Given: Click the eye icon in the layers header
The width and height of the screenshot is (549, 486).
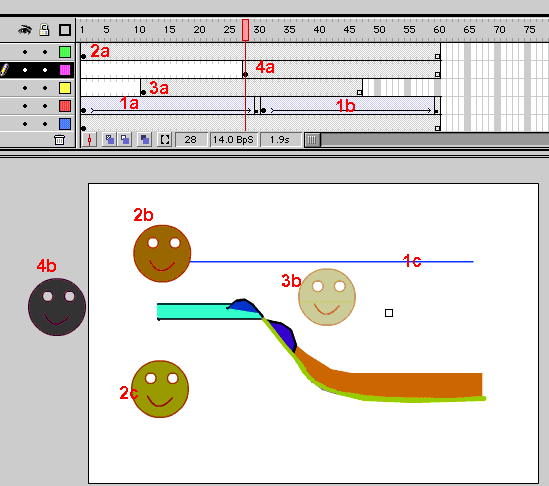Looking at the screenshot, I should click(25, 30).
